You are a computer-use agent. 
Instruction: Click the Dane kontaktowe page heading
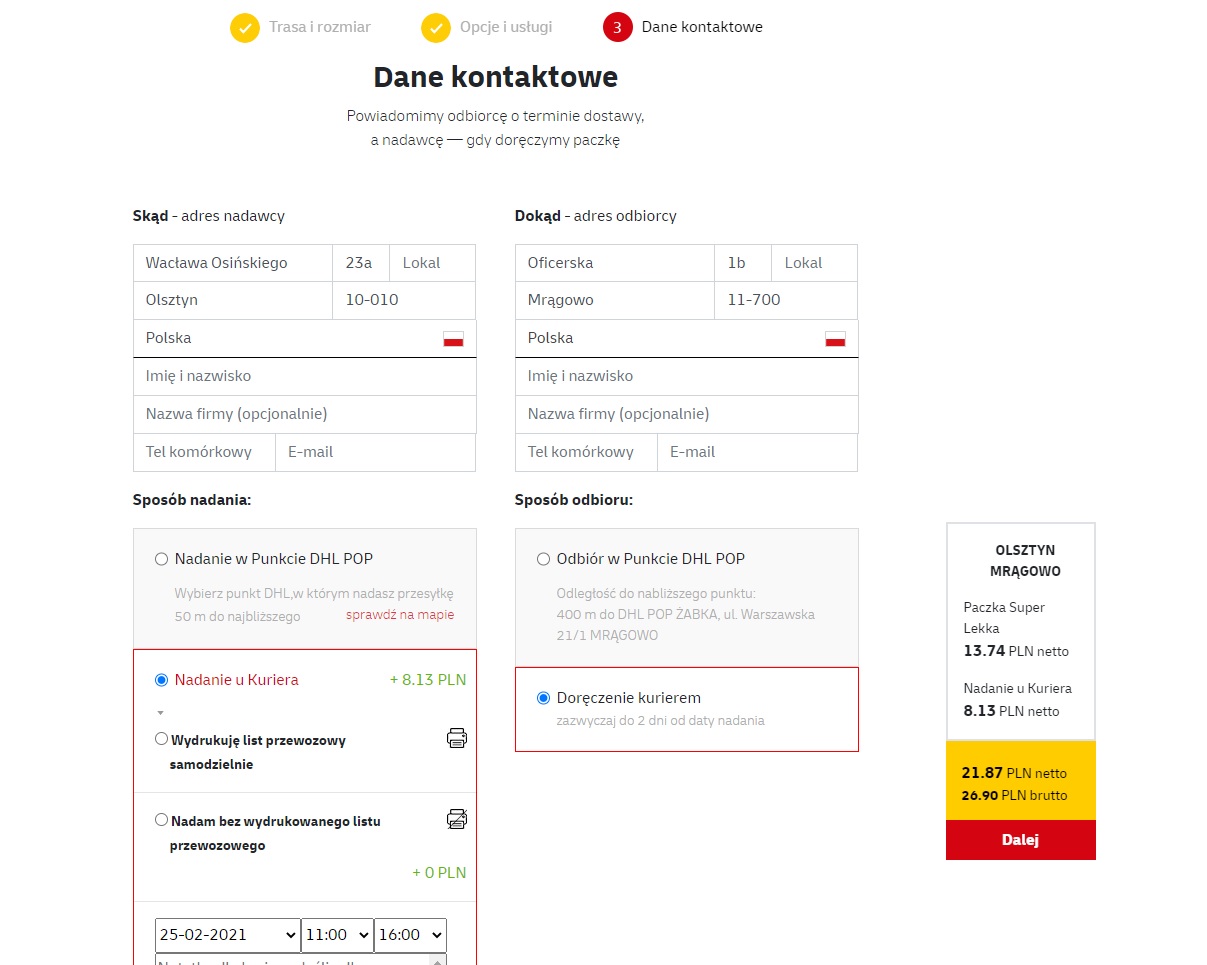496,77
